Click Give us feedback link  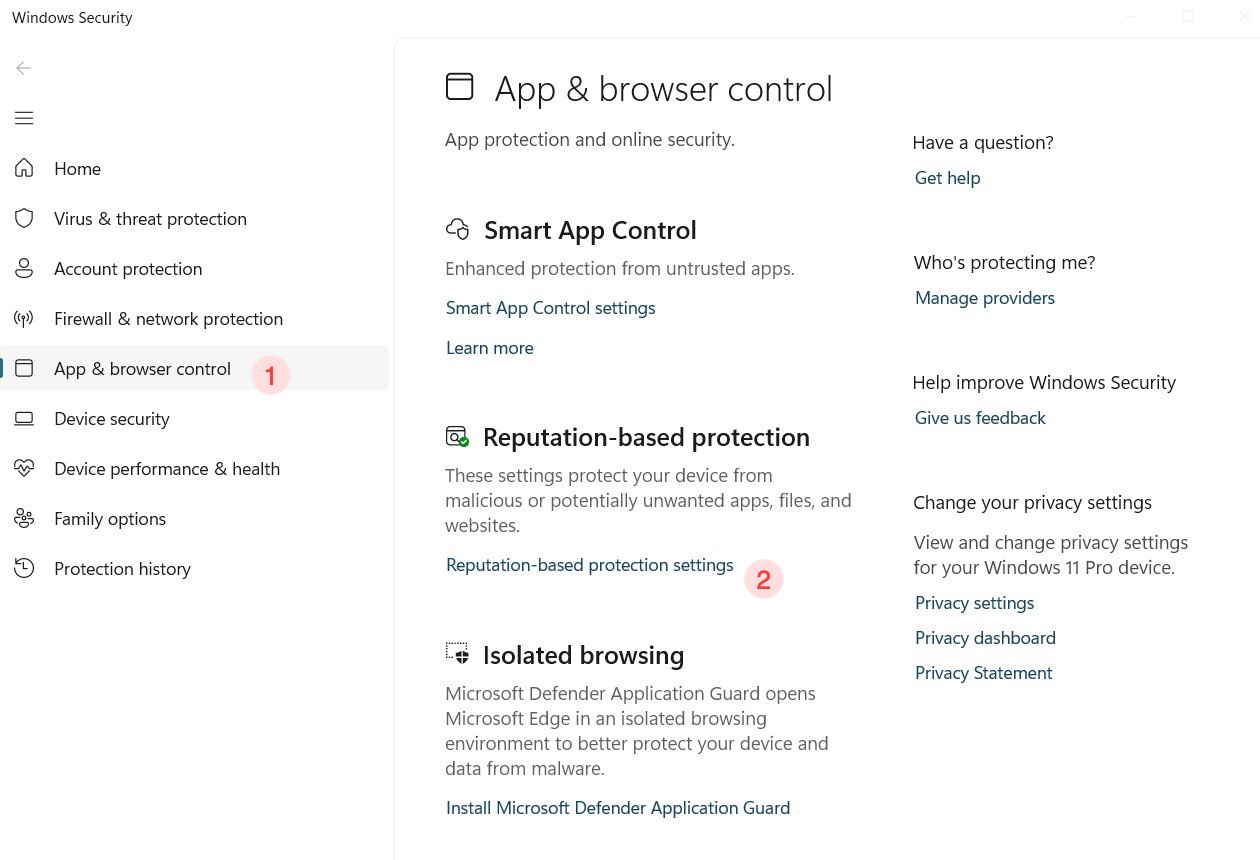(979, 418)
